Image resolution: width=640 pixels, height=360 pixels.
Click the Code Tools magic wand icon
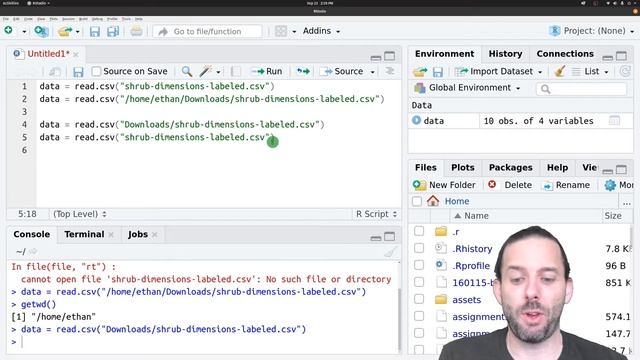(x=205, y=71)
